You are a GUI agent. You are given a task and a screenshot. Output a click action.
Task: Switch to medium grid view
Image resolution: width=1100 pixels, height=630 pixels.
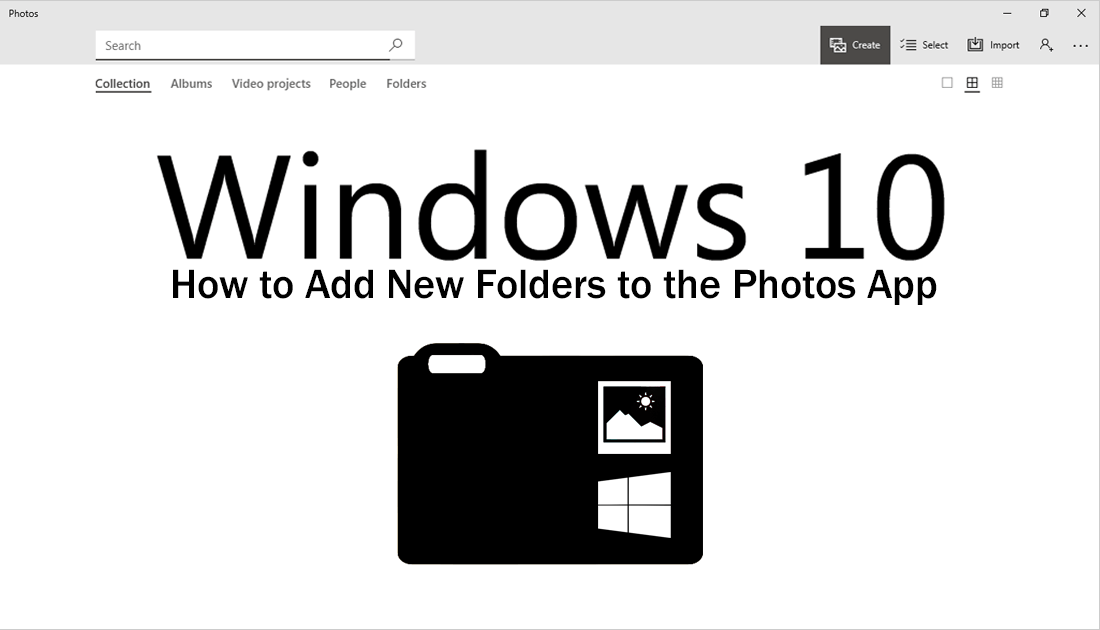pos(972,83)
